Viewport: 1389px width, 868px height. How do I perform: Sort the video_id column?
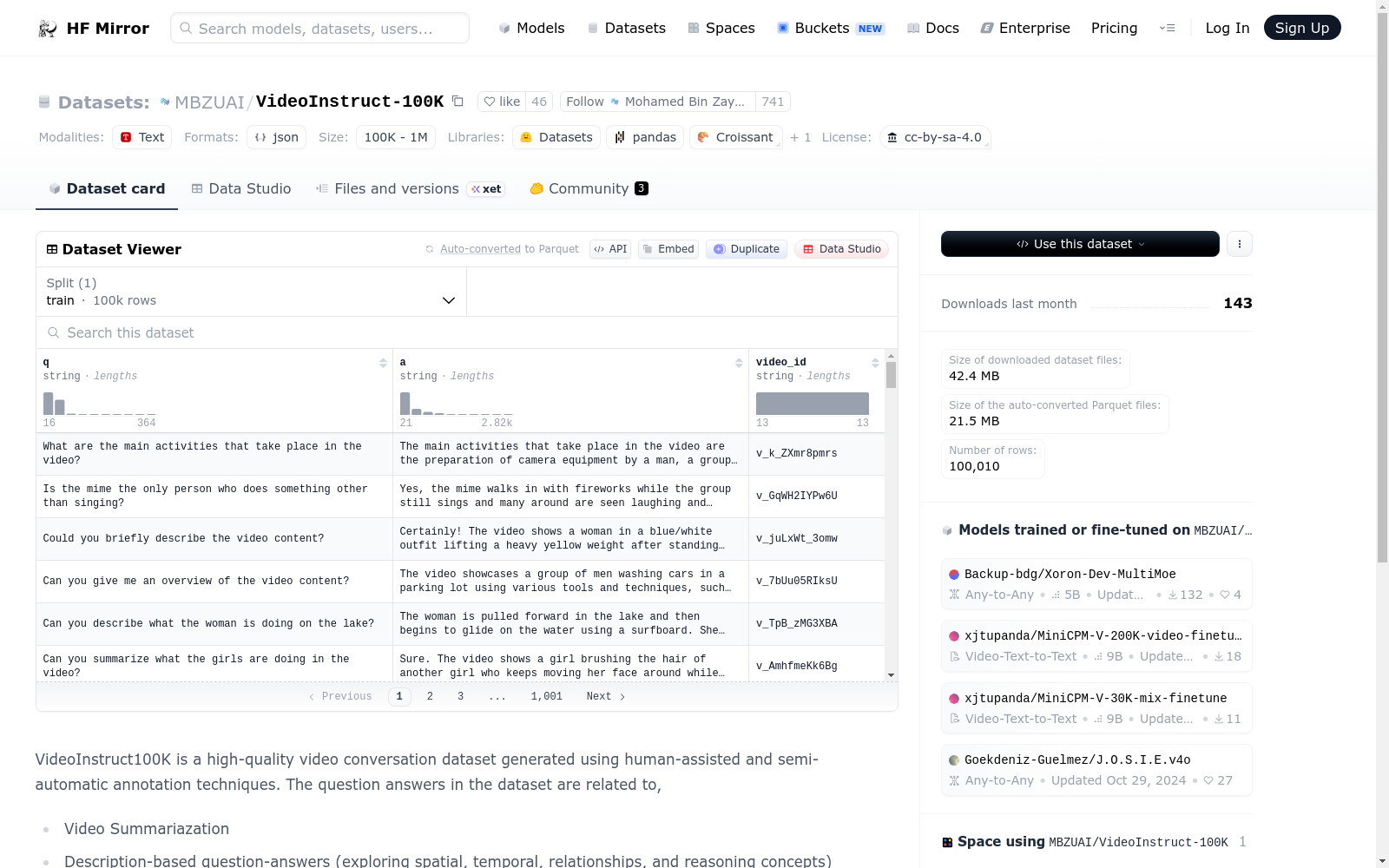coord(875,363)
